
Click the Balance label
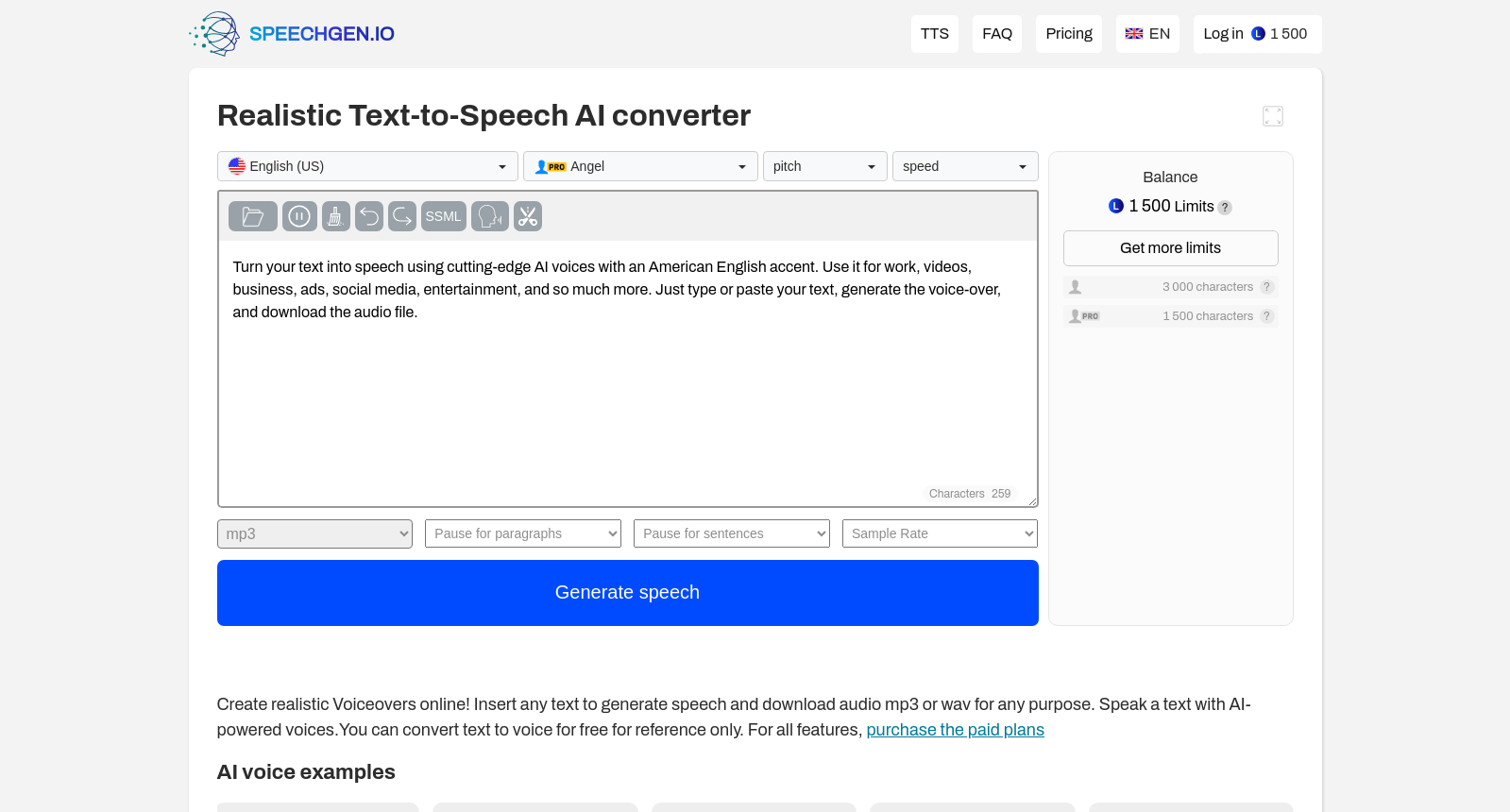tap(1170, 178)
